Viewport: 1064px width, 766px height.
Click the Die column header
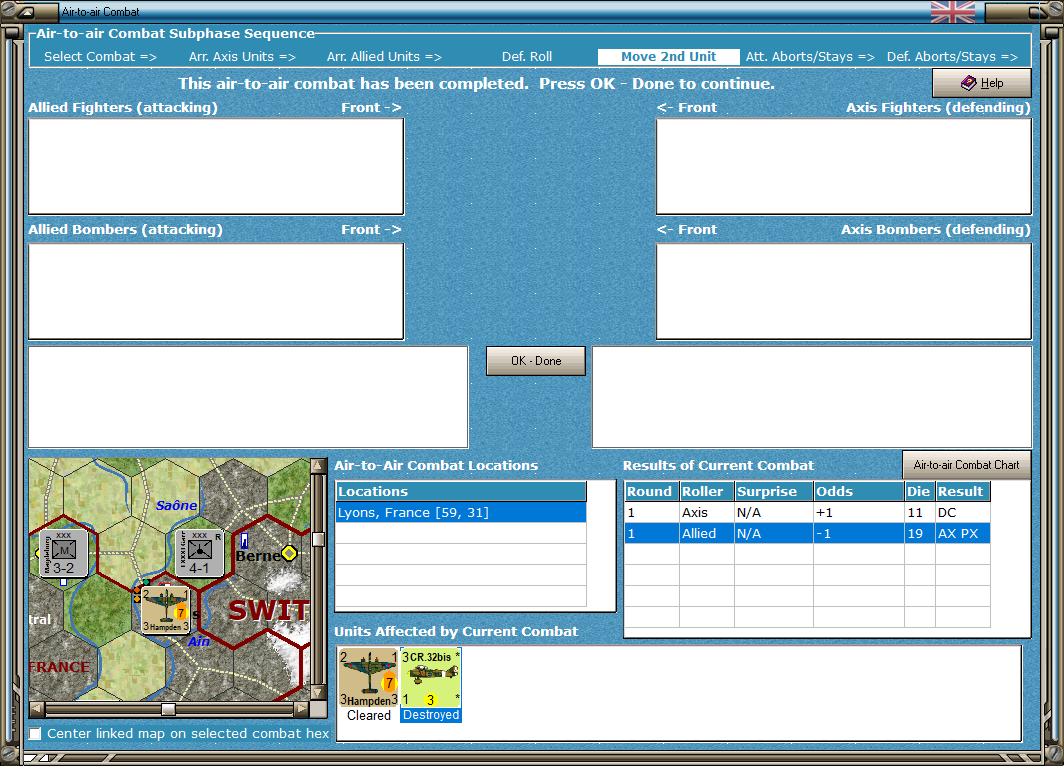[919, 491]
